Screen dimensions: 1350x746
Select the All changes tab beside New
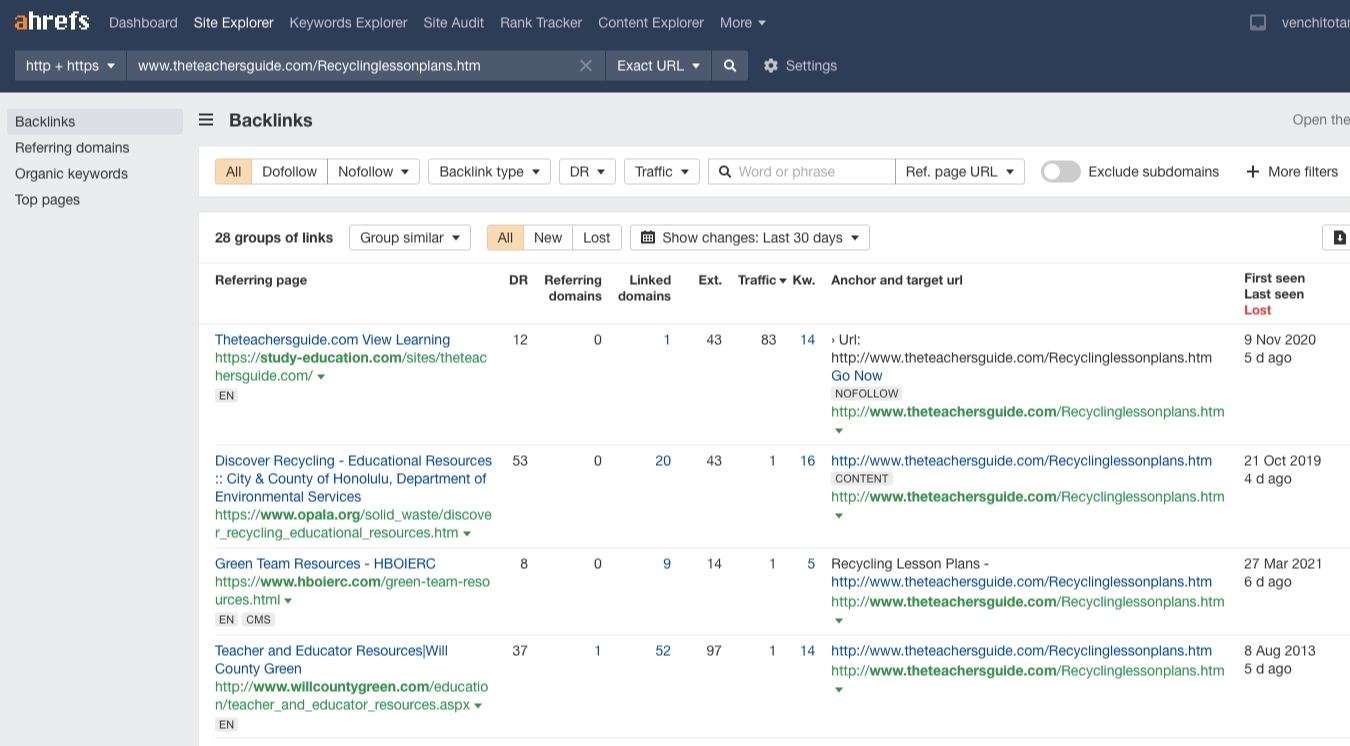coord(505,238)
